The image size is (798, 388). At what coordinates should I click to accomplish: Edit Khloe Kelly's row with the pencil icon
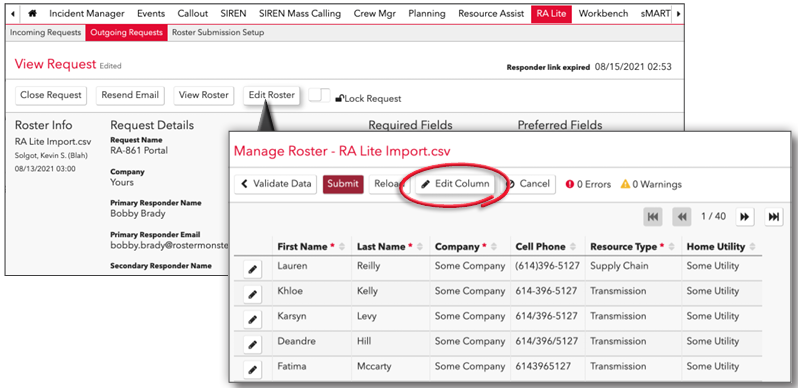click(x=252, y=294)
